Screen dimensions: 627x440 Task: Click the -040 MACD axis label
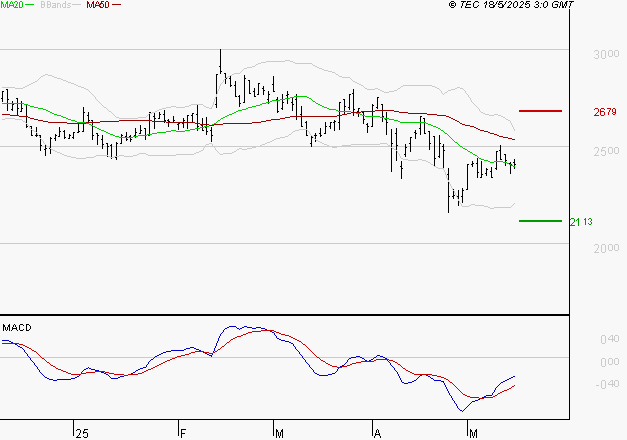[606, 383]
